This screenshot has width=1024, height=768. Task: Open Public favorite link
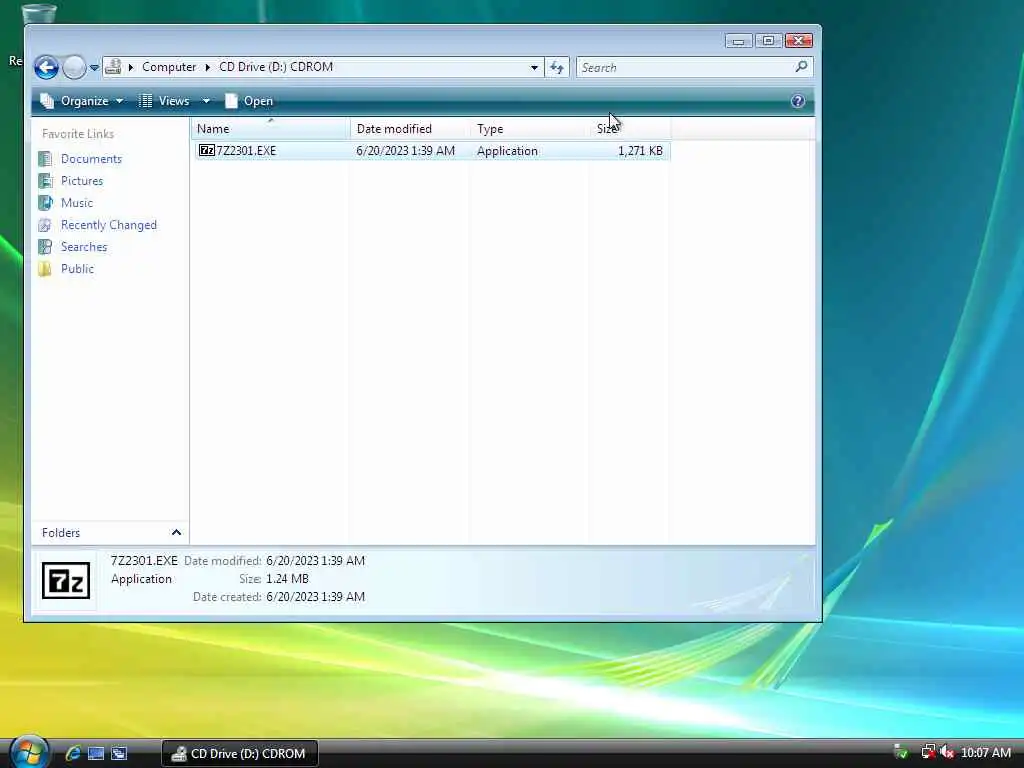tap(77, 269)
